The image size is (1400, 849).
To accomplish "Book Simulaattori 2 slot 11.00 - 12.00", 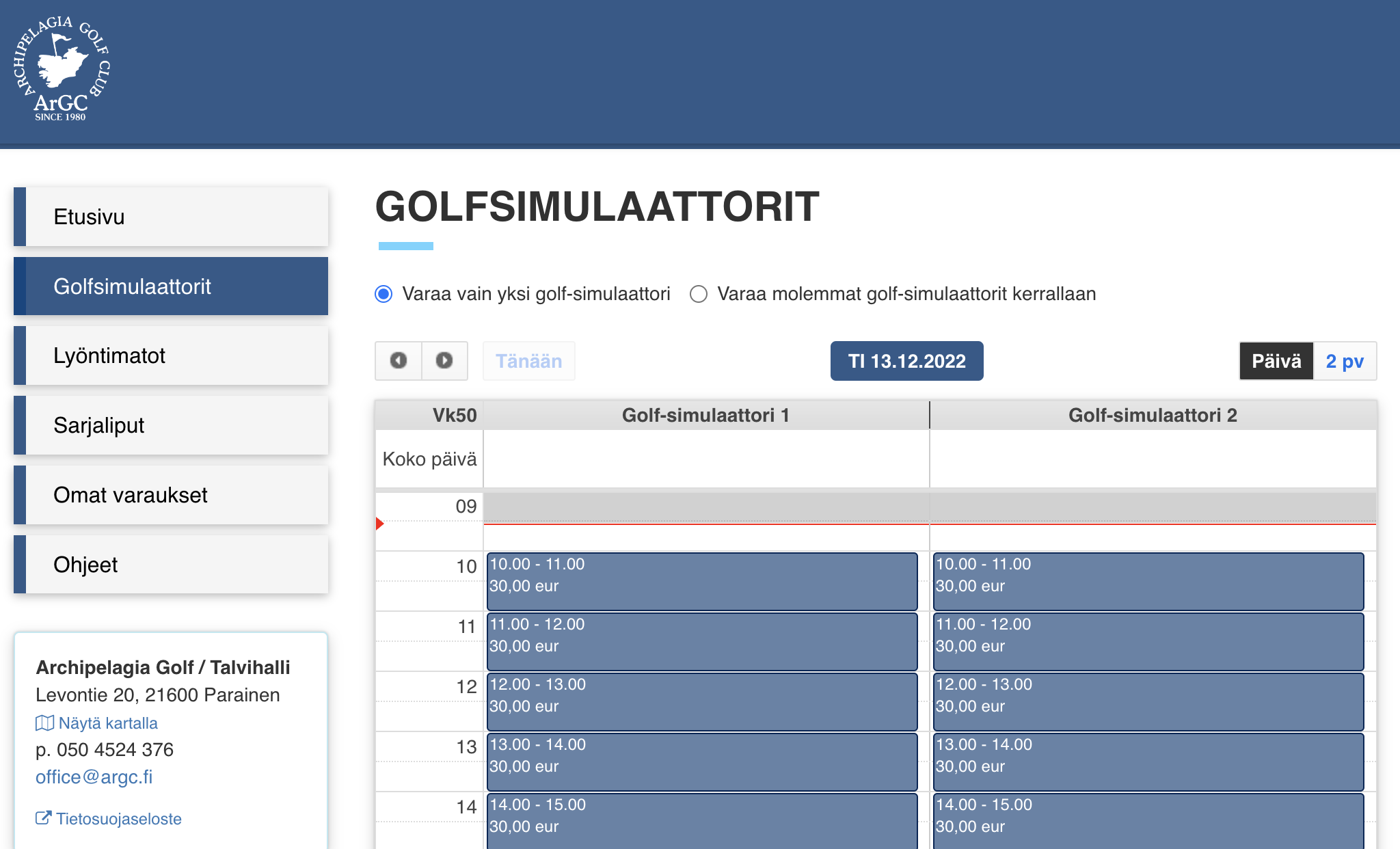I will point(1148,642).
